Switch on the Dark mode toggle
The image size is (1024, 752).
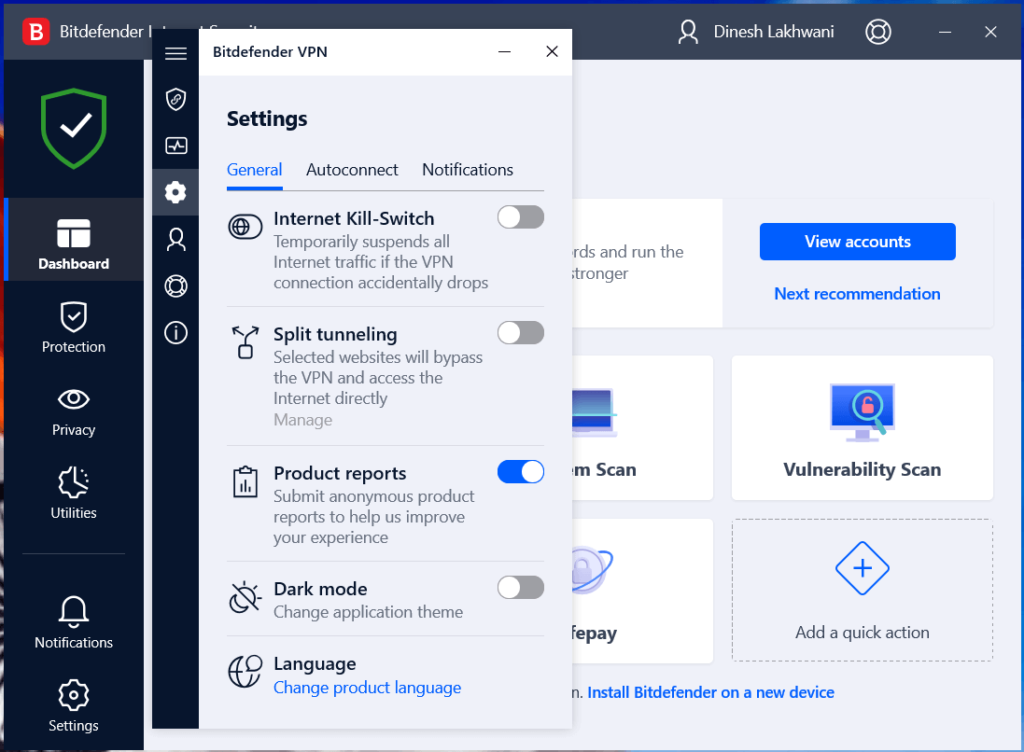[x=520, y=588]
